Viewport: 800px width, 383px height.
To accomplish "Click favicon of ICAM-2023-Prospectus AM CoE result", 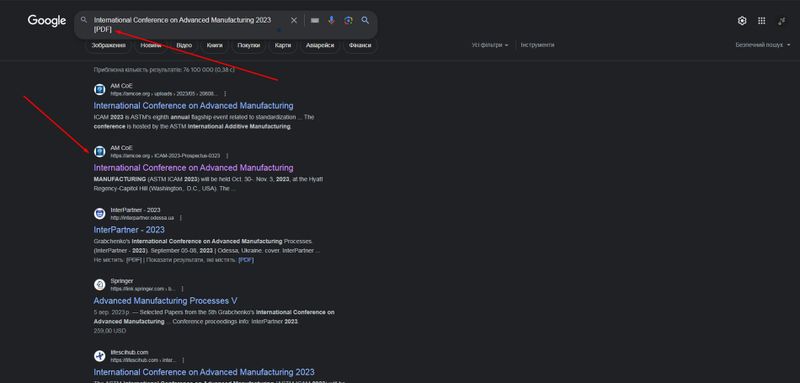I will pos(100,151).
